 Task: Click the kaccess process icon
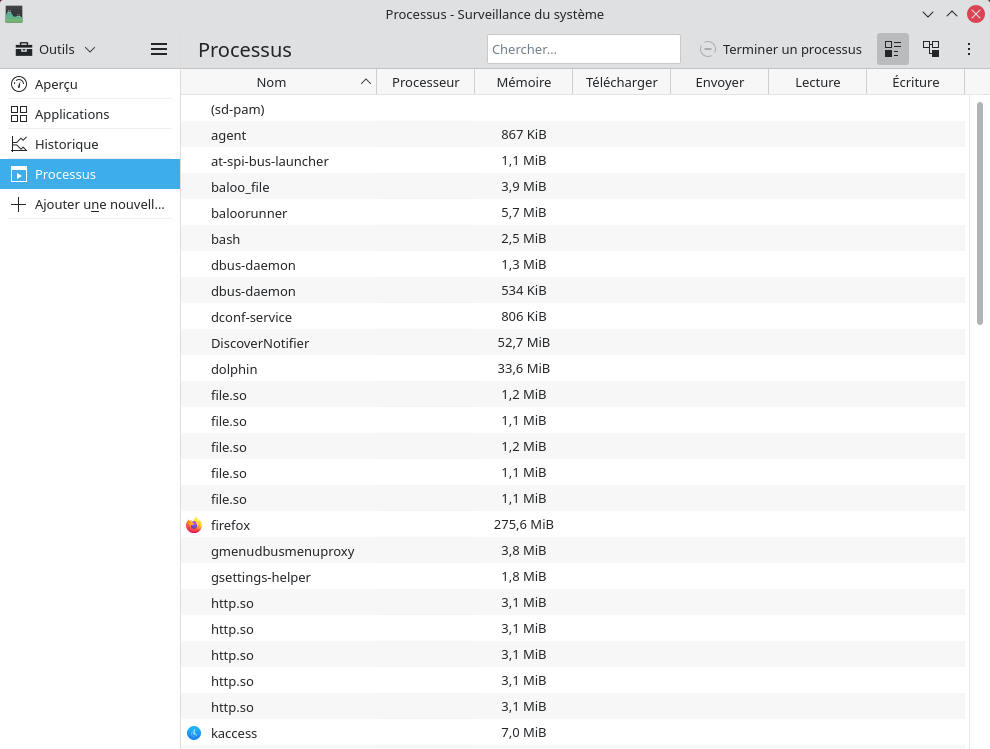tap(194, 733)
